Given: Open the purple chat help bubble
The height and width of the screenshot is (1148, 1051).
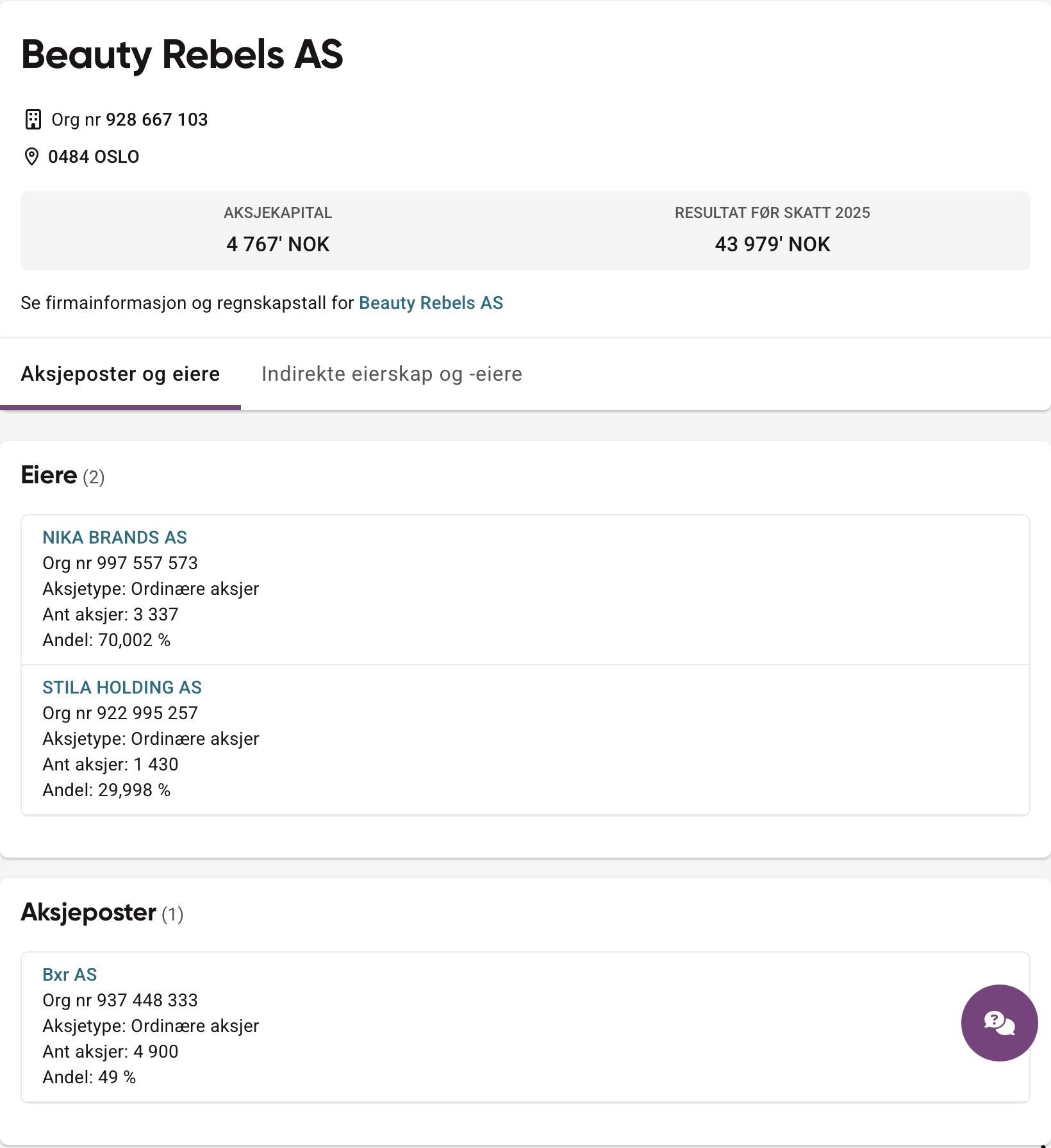Looking at the screenshot, I should pyautogui.click(x=999, y=1022).
